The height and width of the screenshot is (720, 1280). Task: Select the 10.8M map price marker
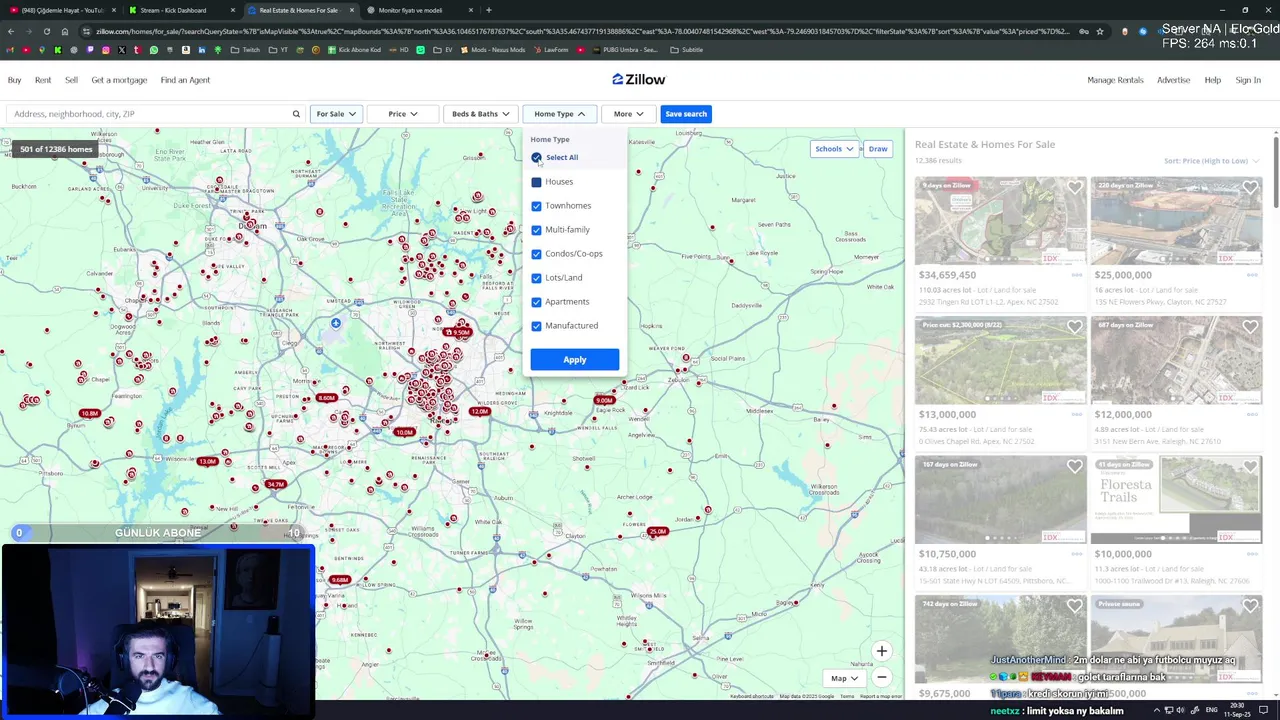pyautogui.click(x=90, y=413)
